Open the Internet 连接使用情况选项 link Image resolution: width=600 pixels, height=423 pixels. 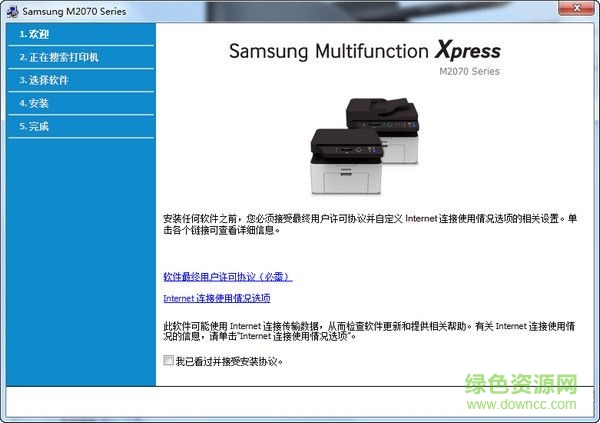coord(217,298)
